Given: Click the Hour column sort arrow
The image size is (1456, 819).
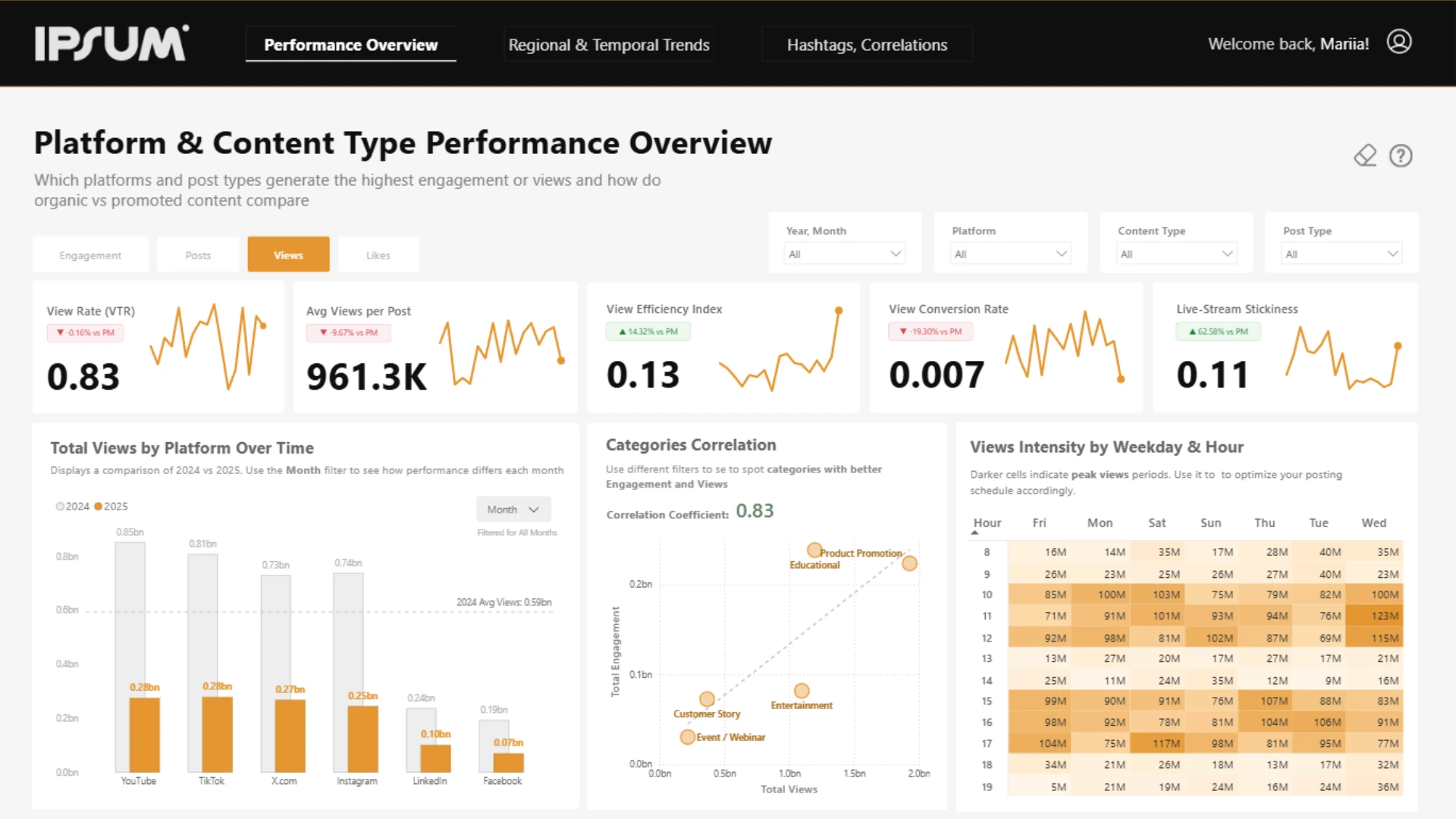Looking at the screenshot, I should [x=974, y=533].
